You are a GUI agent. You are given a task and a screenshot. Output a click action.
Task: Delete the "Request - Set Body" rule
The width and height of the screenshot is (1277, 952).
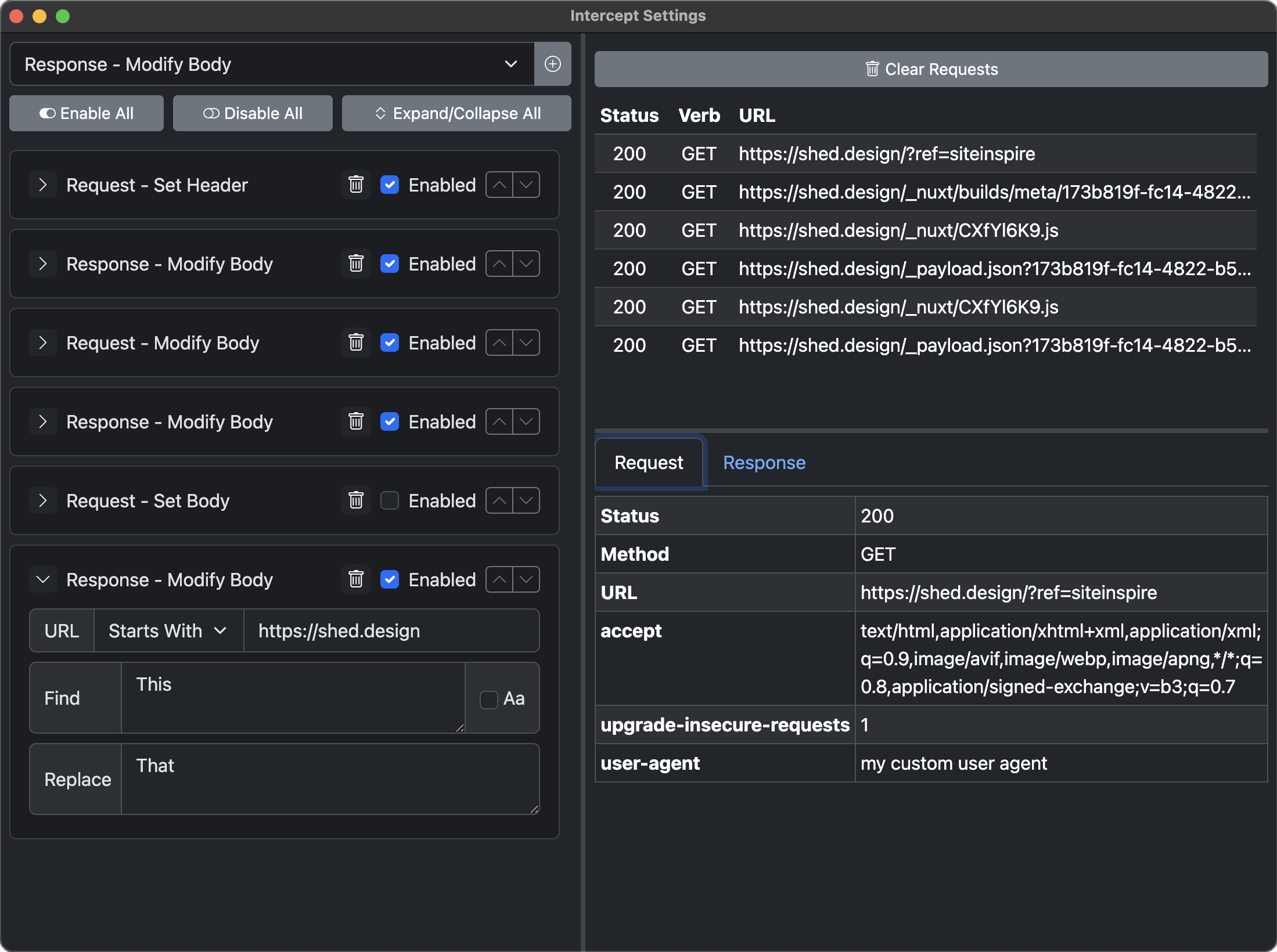pos(355,500)
